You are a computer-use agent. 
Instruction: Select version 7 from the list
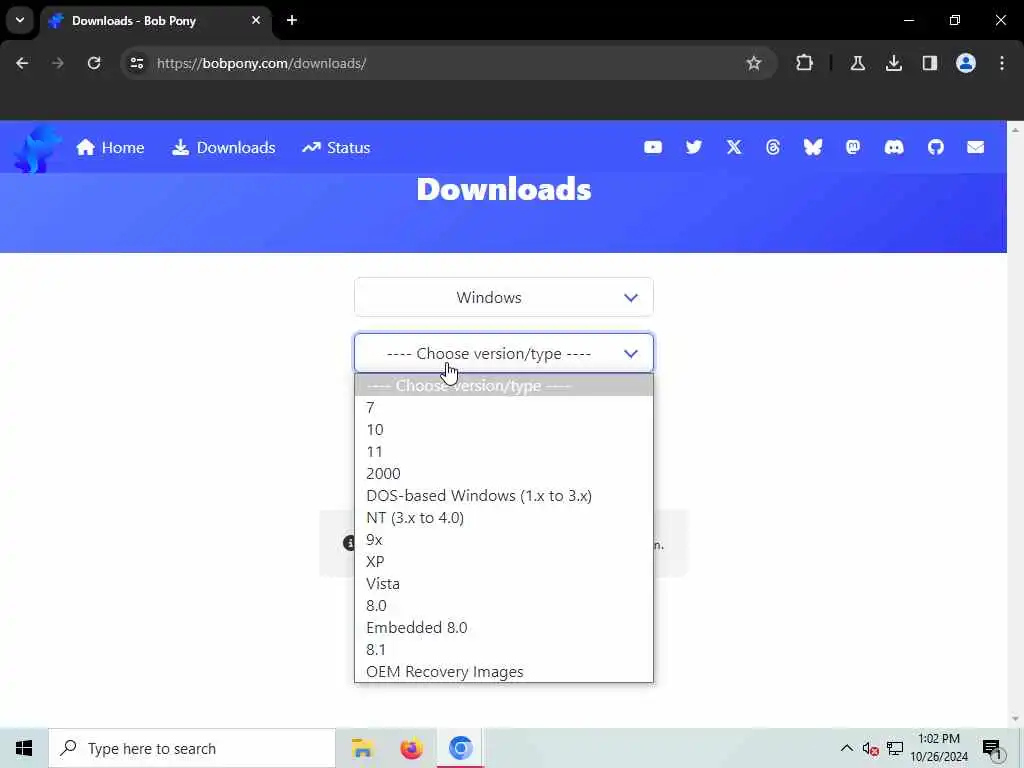tap(504, 408)
